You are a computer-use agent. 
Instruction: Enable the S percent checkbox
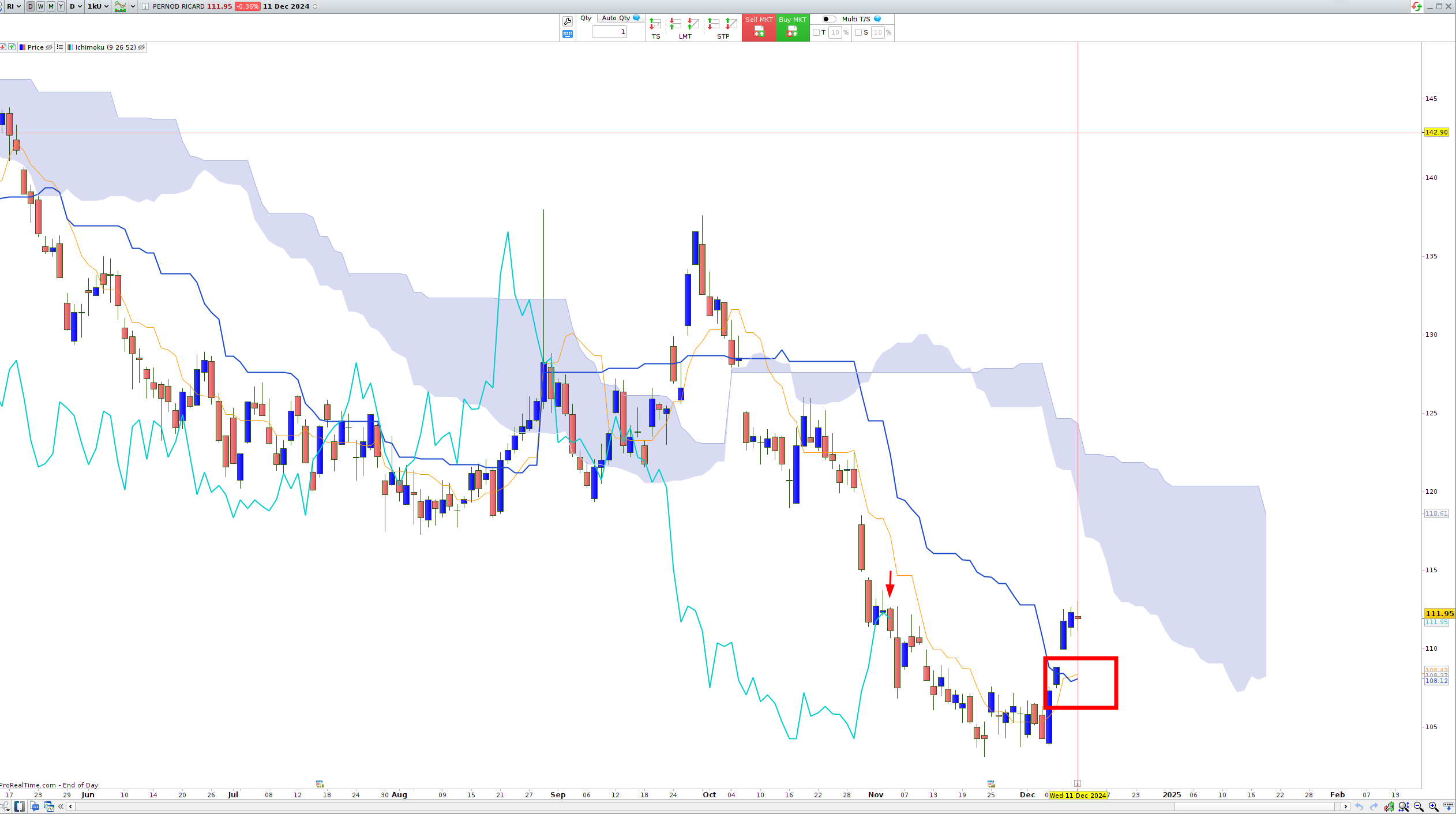click(858, 32)
